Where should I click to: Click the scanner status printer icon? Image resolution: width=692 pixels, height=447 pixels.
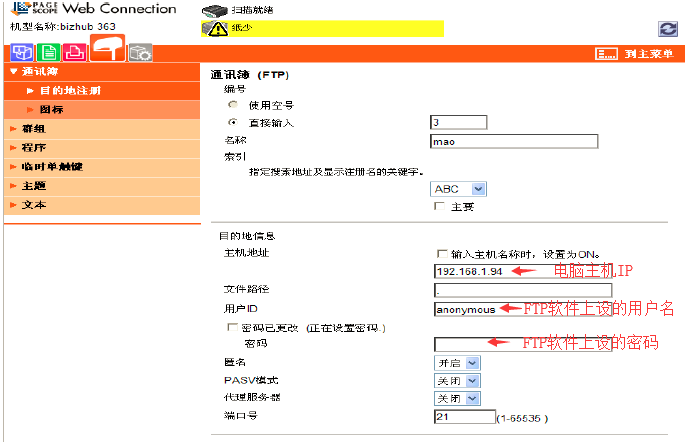point(214,10)
